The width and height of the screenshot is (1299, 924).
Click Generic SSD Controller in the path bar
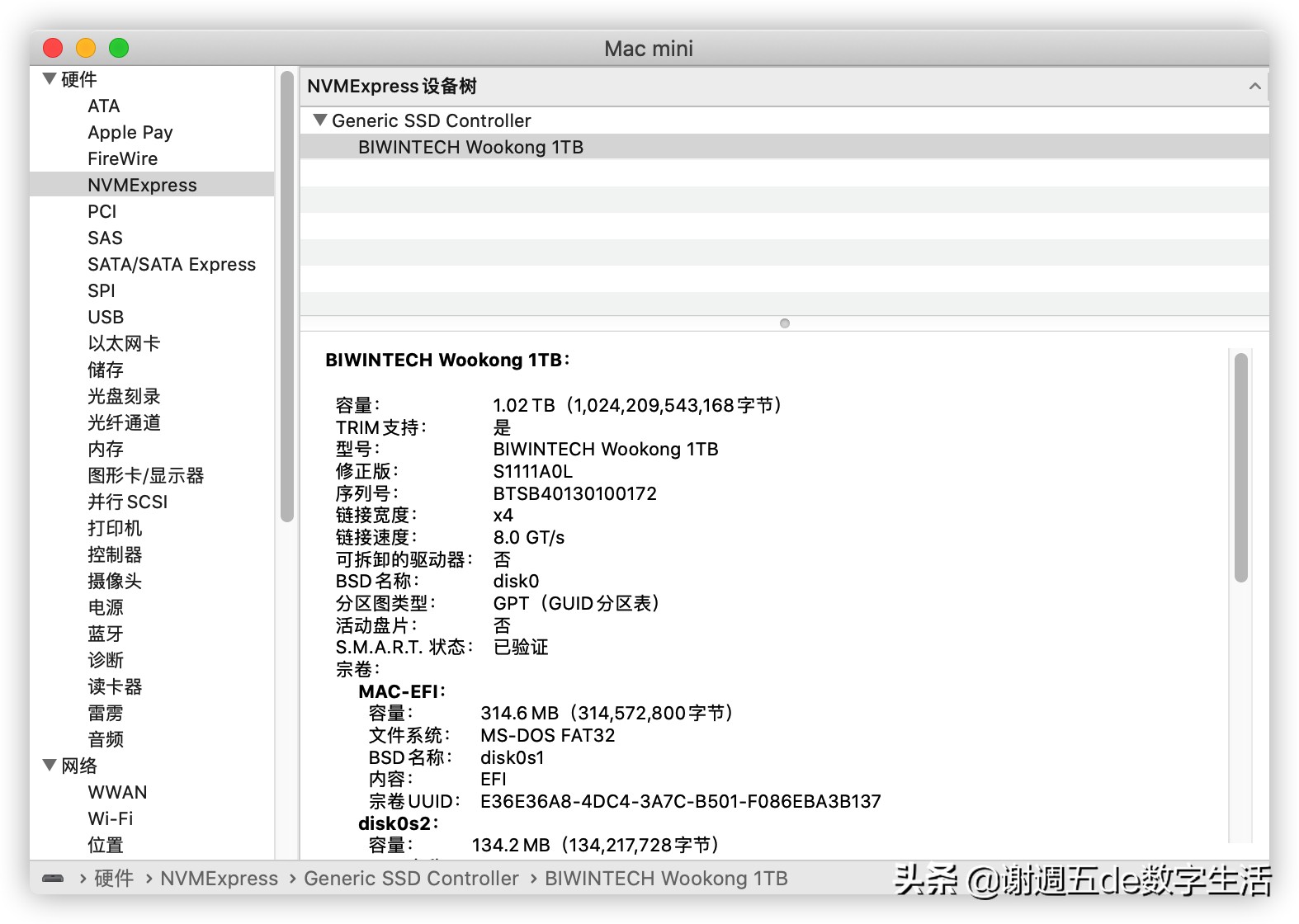coord(411,879)
